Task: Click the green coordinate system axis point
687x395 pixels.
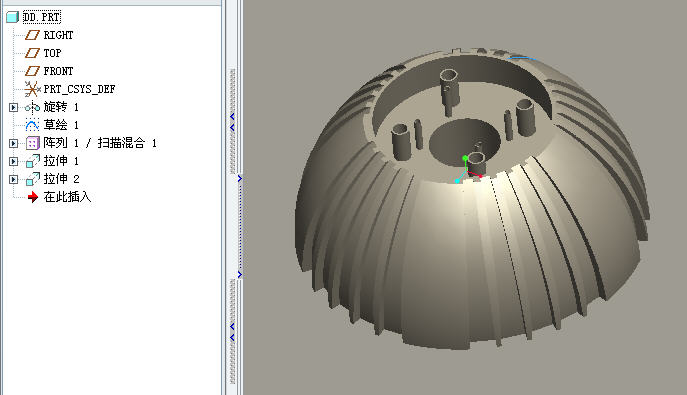Action: (465, 158)
